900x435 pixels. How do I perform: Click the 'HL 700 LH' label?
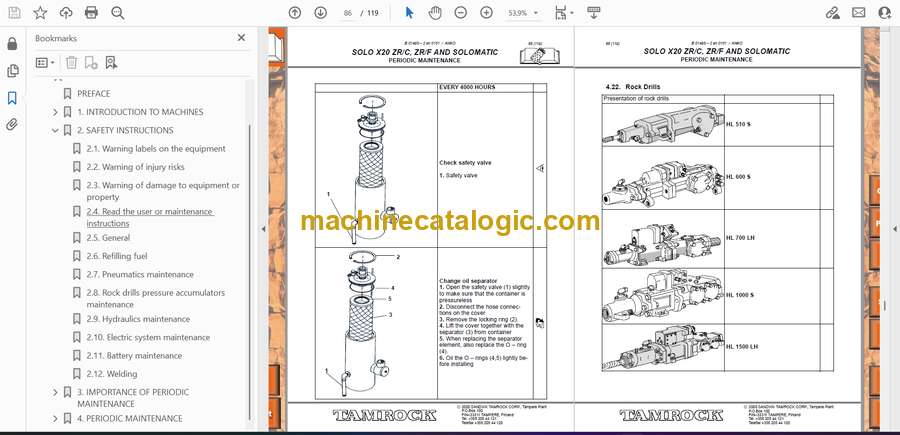tap(739, 238)
